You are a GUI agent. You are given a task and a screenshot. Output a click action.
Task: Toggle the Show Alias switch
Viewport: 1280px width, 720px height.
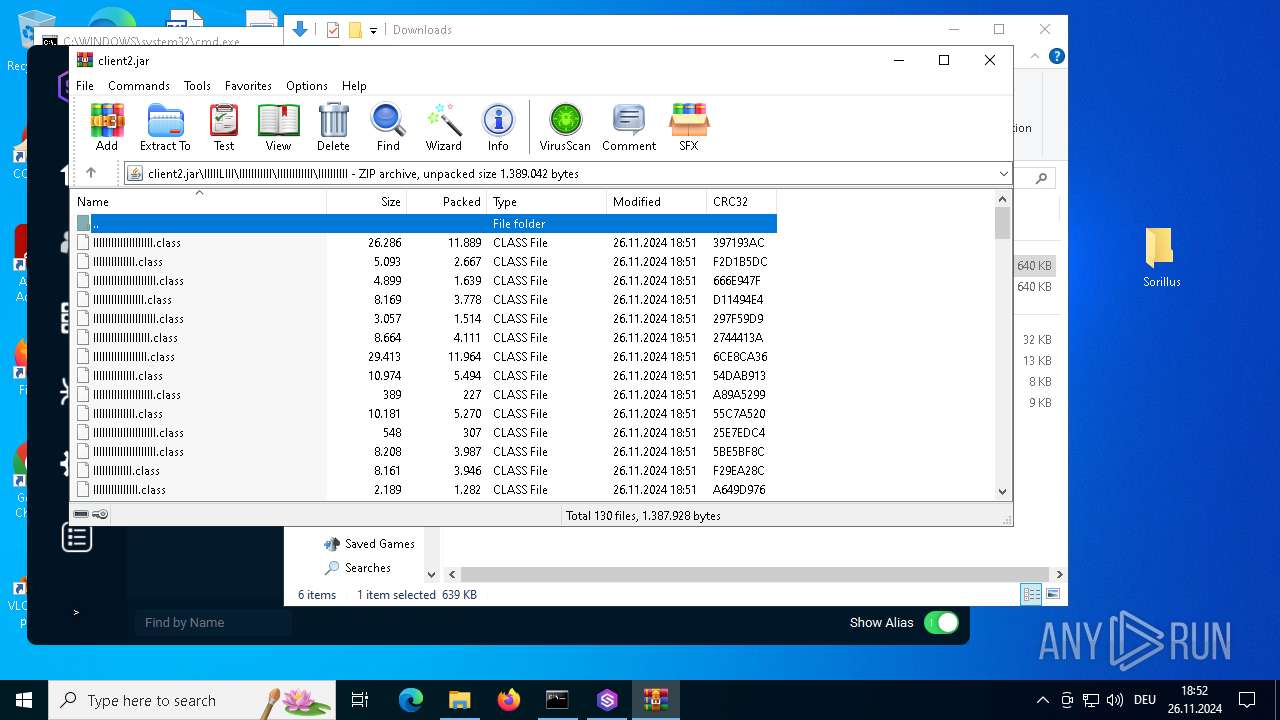[941, 623]
